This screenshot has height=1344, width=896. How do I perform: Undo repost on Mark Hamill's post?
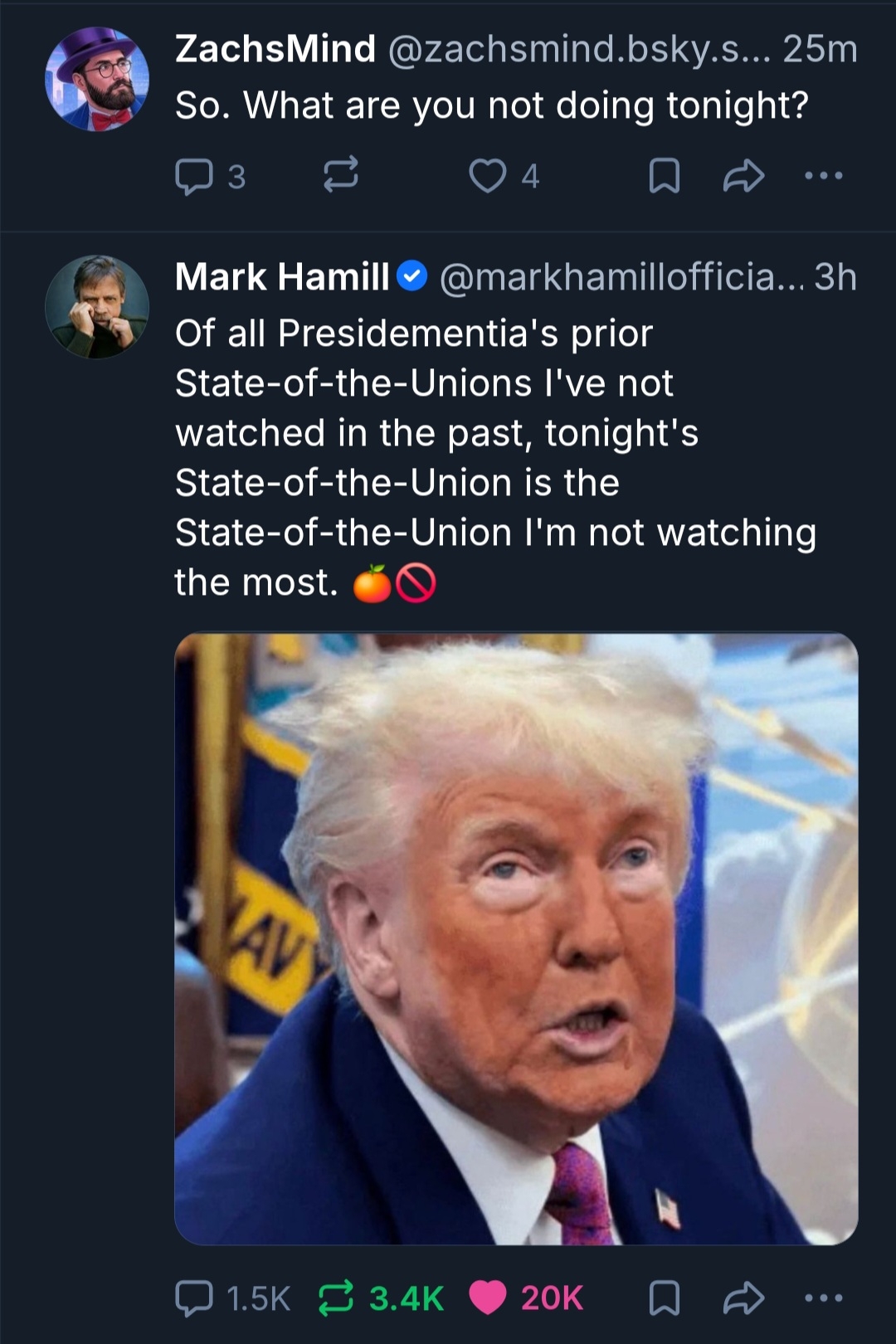(336, 1298)
